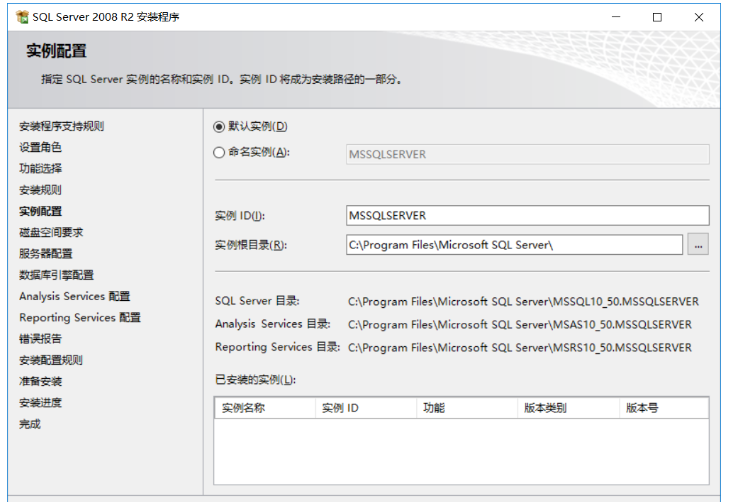
Task: Click 服务器配置 step in sidebar
Action: (x=46, y=254)
